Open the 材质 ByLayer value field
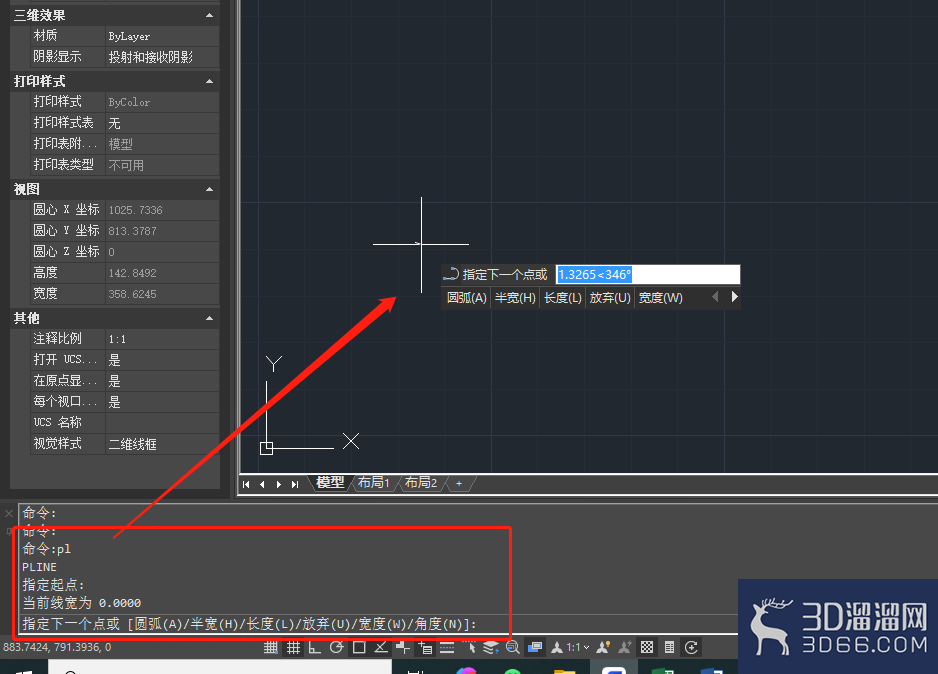 162,36
